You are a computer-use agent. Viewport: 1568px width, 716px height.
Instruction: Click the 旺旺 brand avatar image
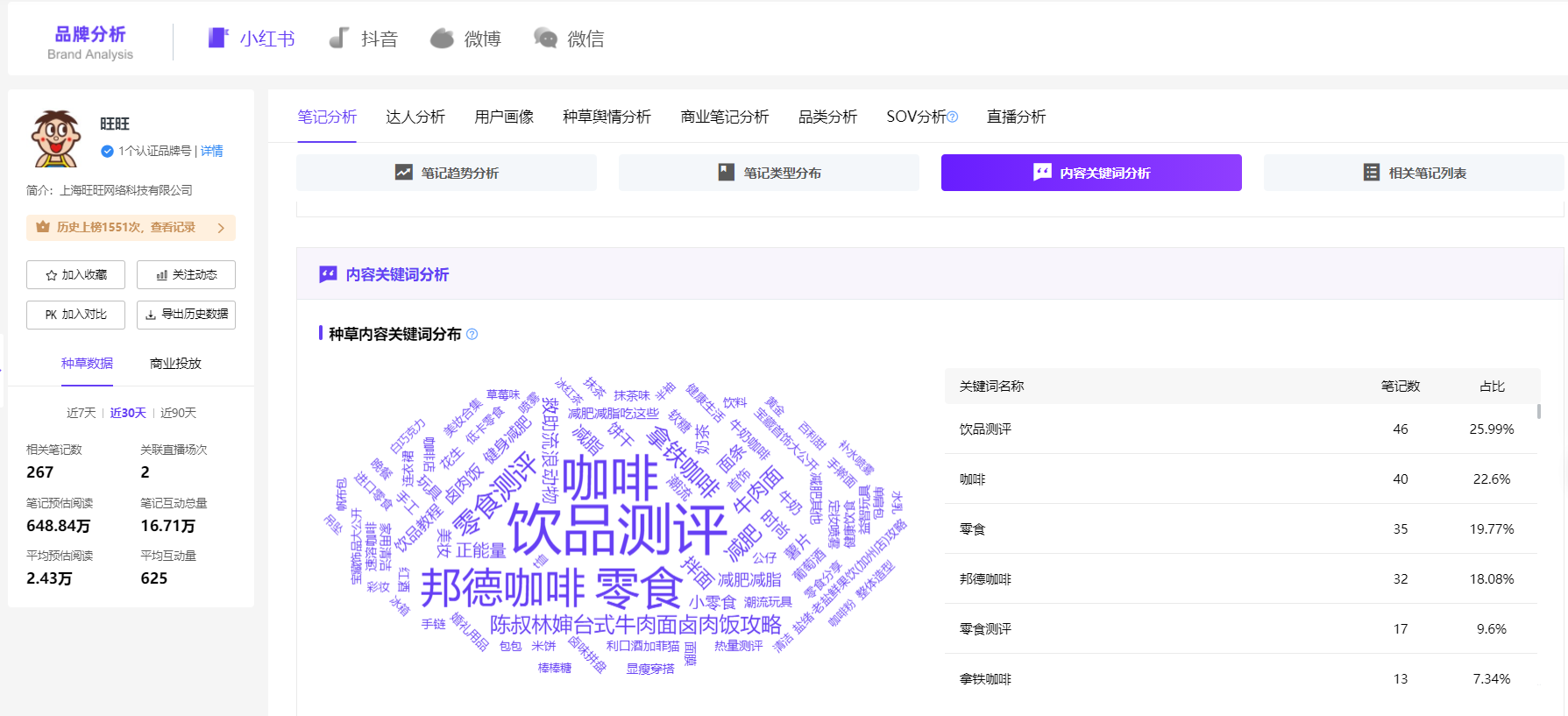click(56, 138)
